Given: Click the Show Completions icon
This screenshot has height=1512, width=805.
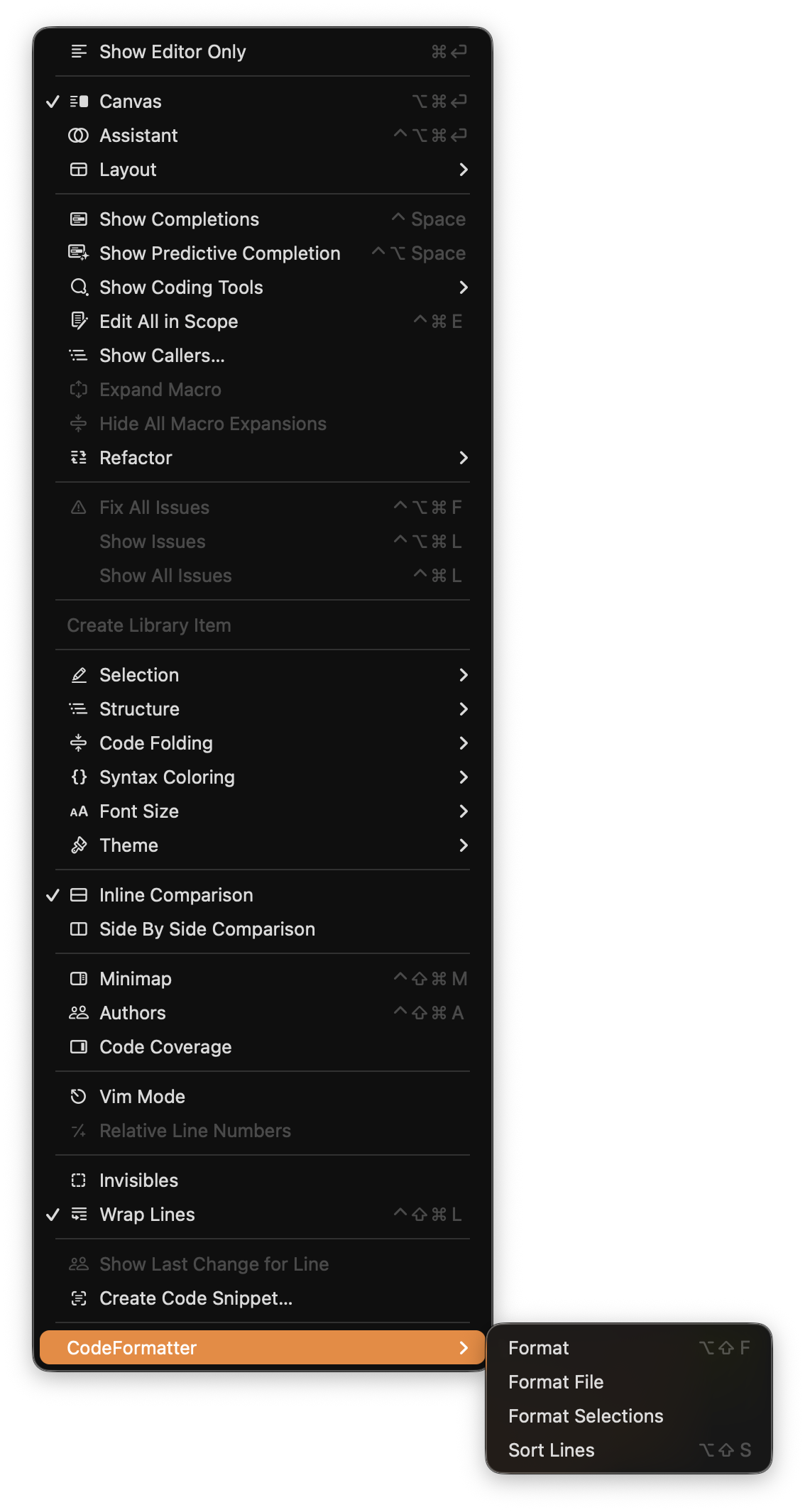Looking at the screenshot, I should [x=80, y=219].
